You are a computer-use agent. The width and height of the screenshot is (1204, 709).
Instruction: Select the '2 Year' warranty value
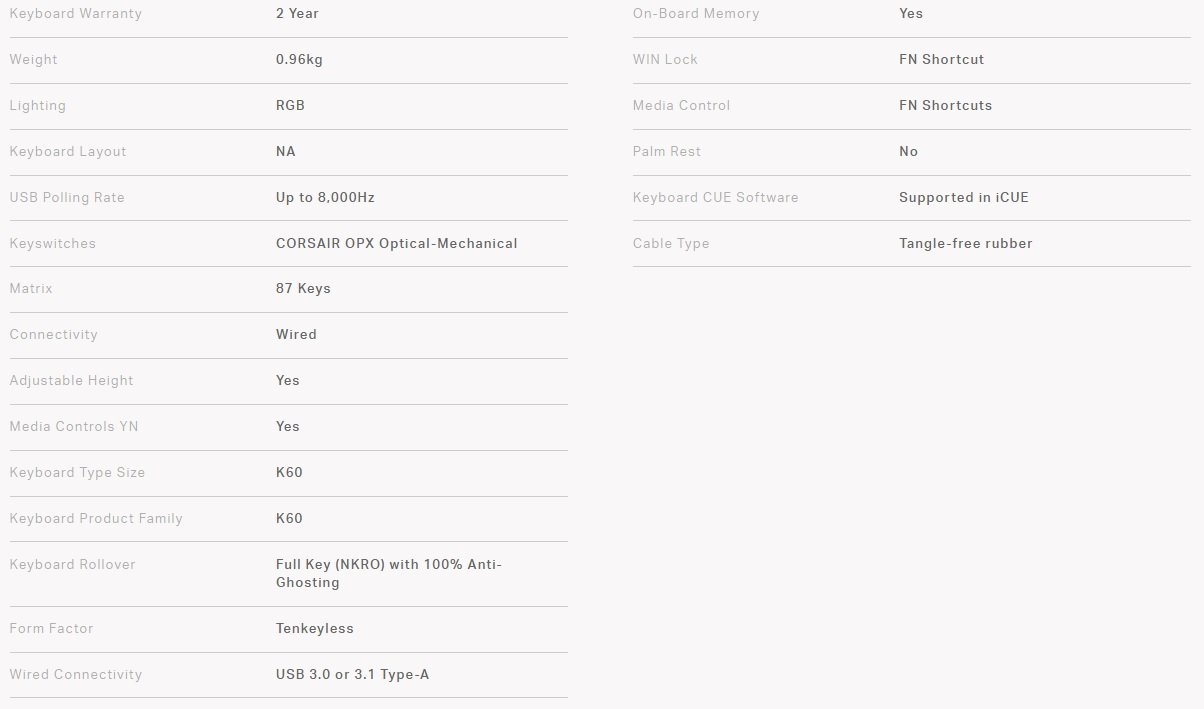297,14
